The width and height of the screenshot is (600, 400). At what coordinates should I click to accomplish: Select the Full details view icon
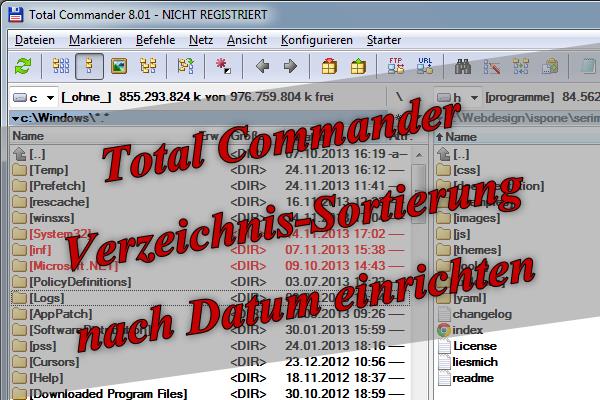click(89, 66)
